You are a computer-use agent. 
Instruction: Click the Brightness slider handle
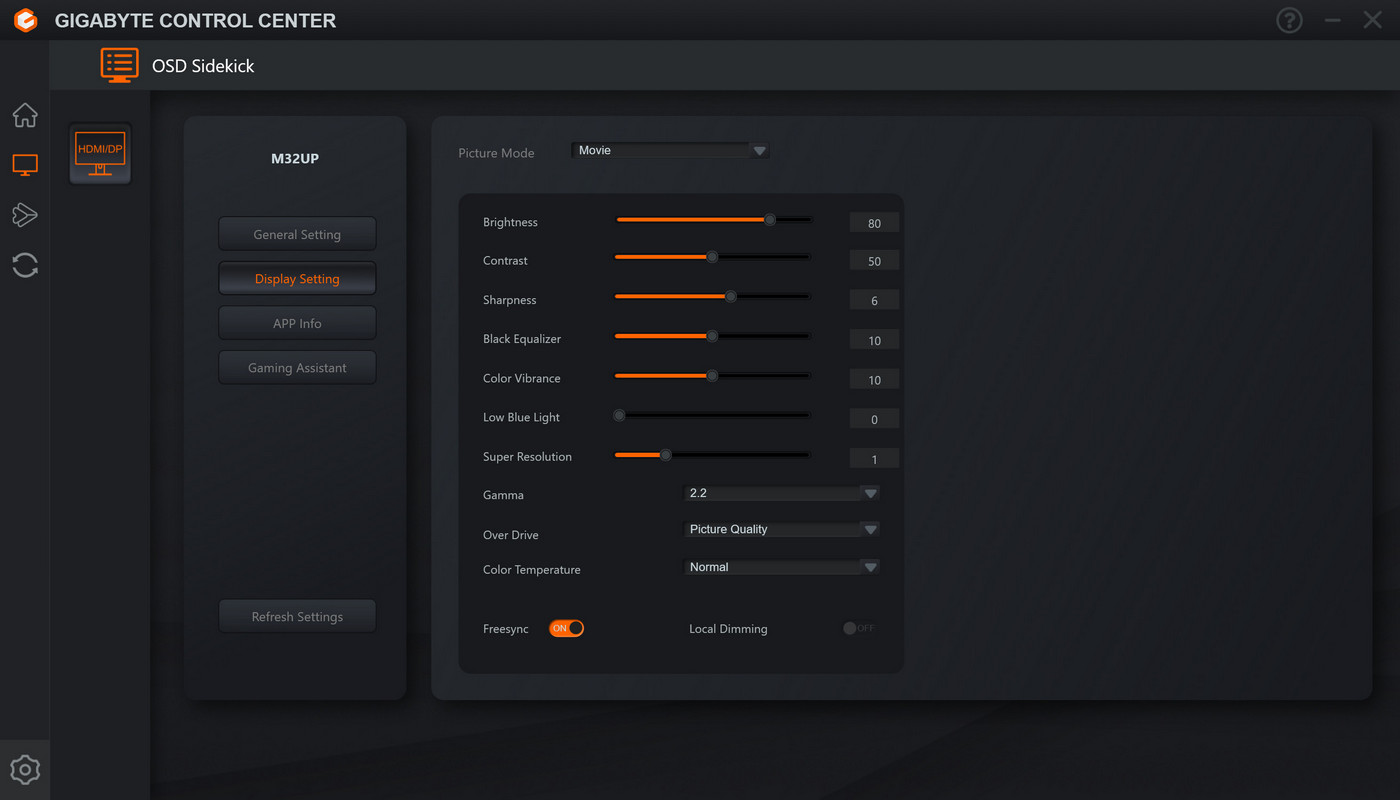pos(769,220)
